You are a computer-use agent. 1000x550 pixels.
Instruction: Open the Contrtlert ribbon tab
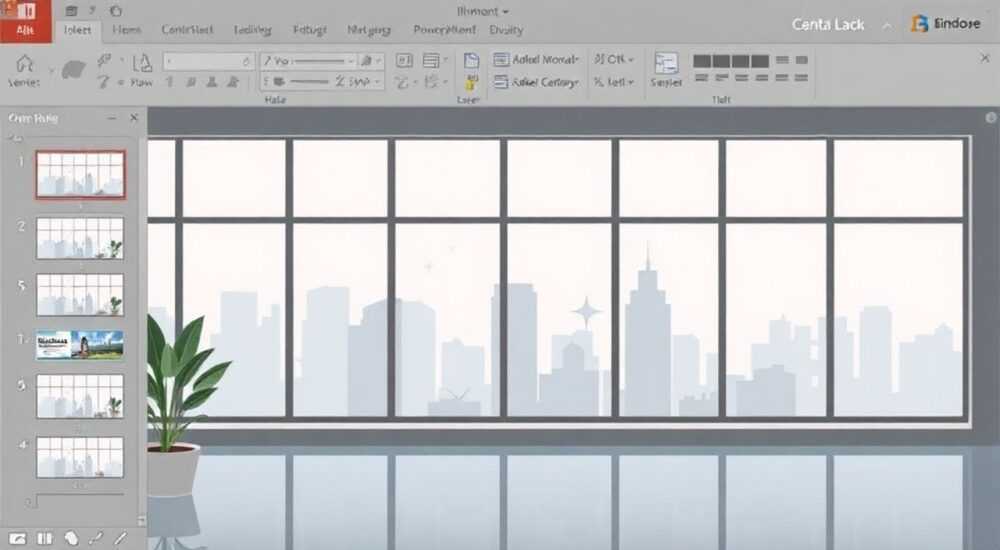coord(187,30)
